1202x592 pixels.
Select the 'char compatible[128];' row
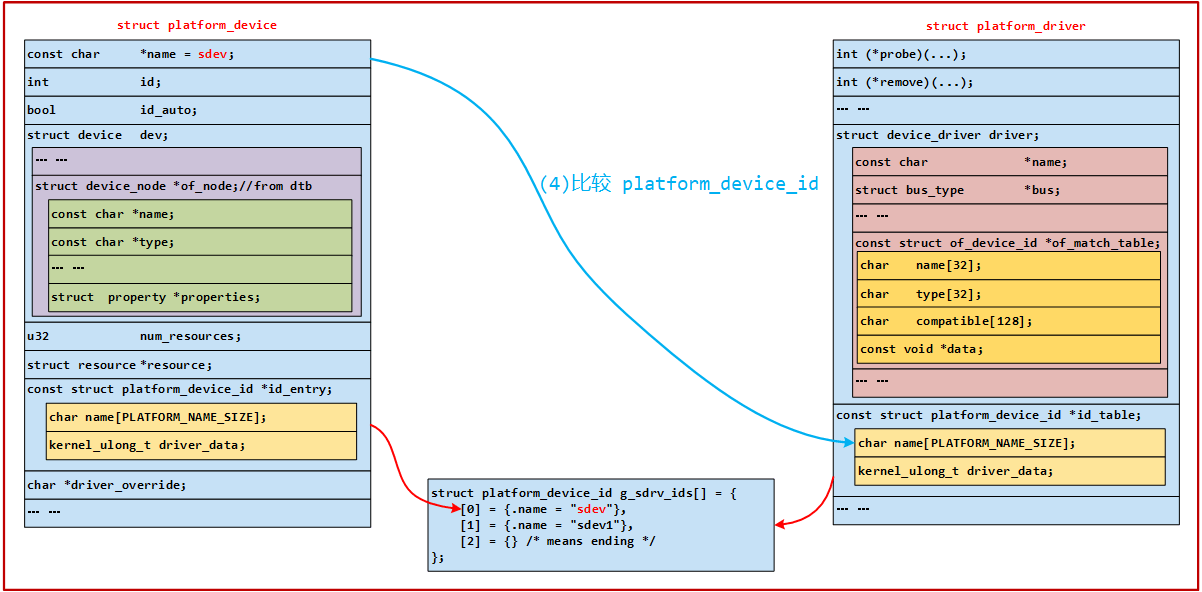point(1009,321)
